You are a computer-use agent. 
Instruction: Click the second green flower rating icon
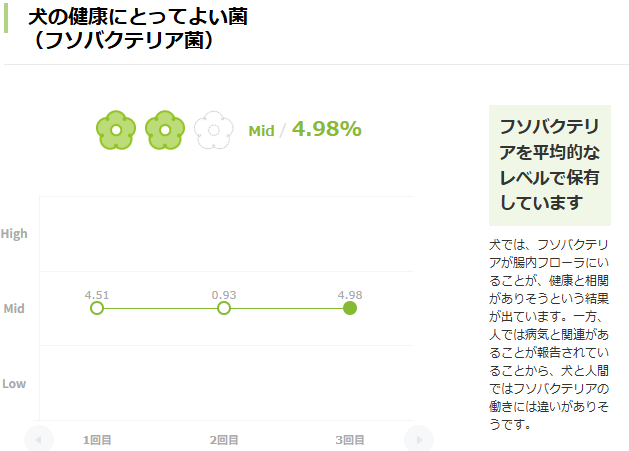click(x=165, y=130)
